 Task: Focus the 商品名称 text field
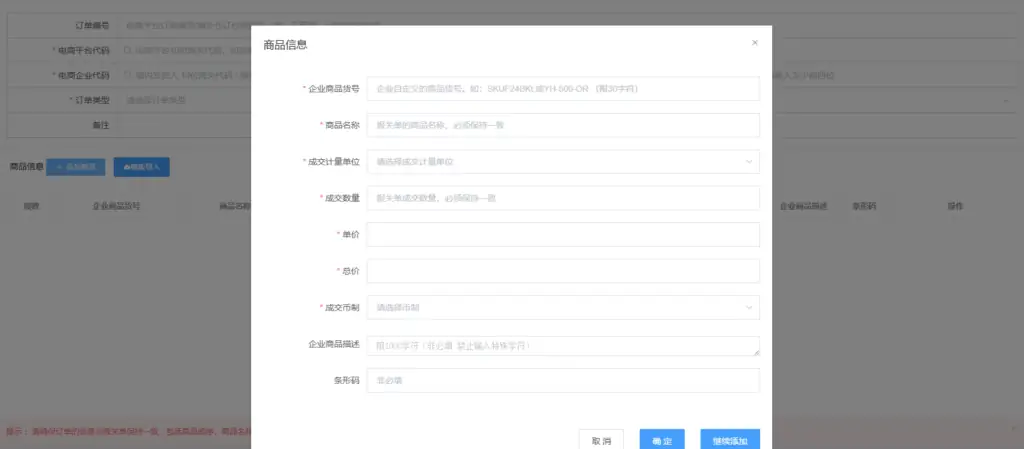coord(563,125)
